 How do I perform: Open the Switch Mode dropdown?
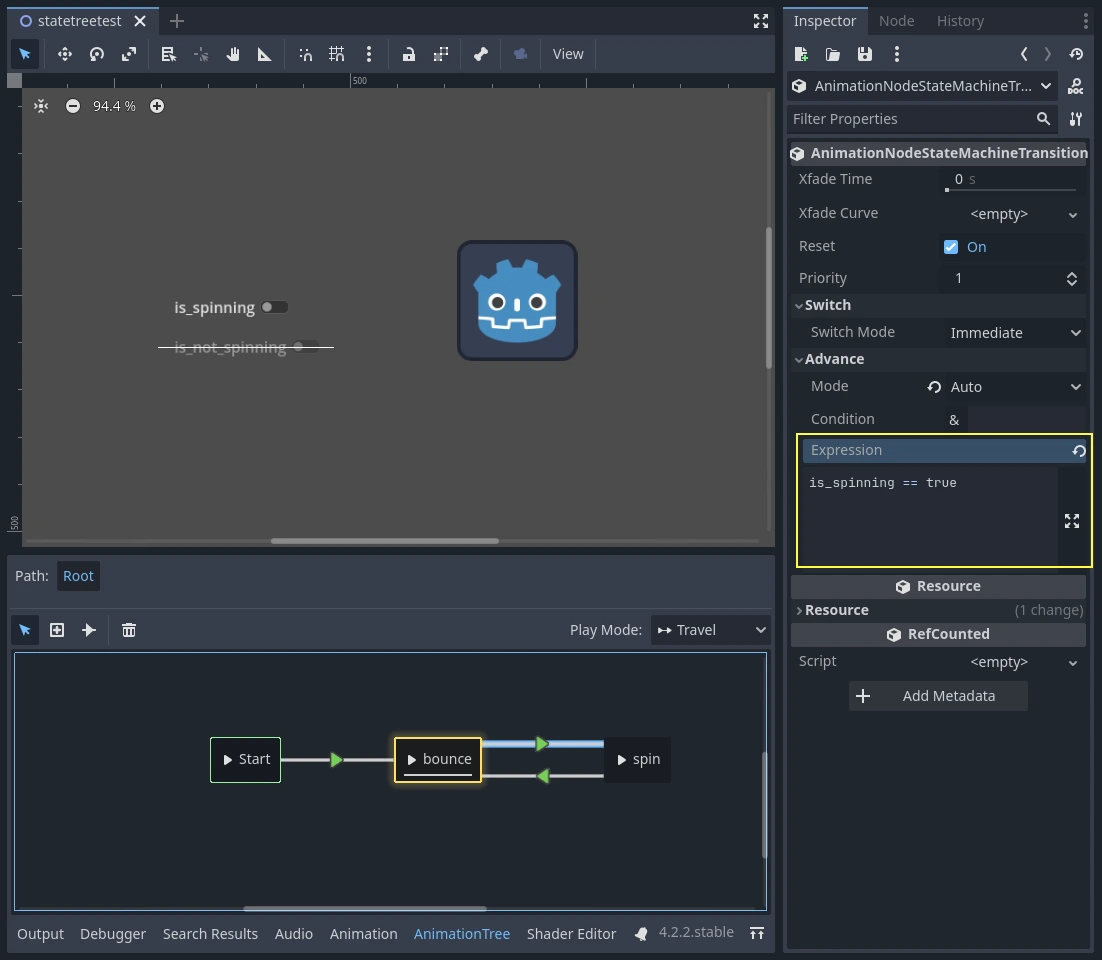(1014, 332)
